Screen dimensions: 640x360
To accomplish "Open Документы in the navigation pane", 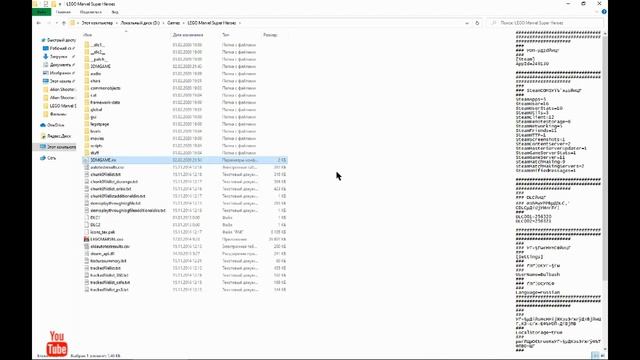I will pyautogui.click(x=60, y=65).
